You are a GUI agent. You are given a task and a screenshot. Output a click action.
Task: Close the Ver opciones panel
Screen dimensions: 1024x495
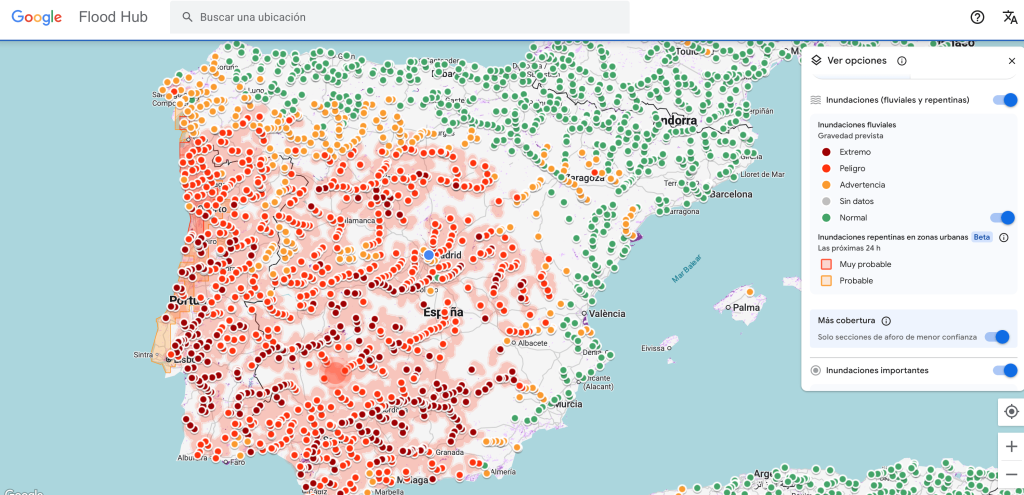pyautogui.click(x=1011, y=61)
